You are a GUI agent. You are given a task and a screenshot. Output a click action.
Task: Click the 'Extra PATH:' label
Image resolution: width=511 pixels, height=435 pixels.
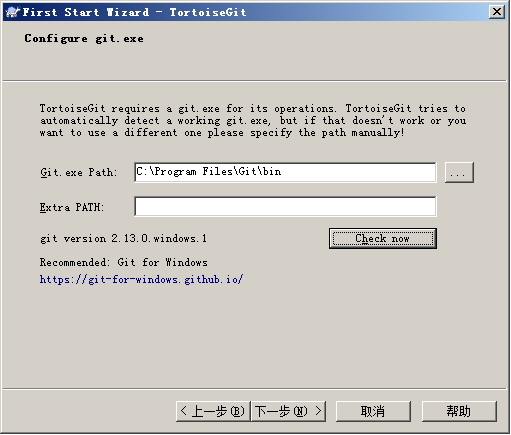coord(72,207)
